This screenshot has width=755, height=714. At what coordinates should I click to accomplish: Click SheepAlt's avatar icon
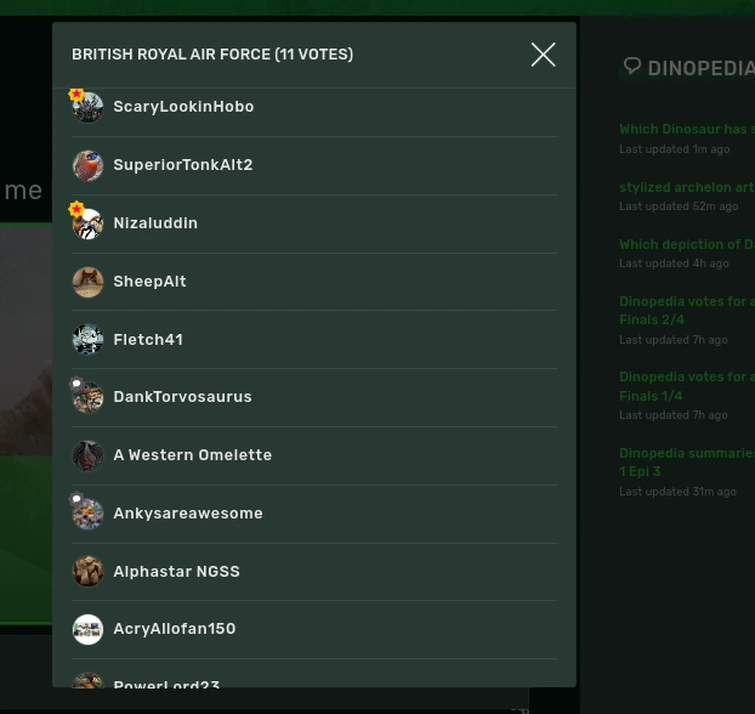88,282
